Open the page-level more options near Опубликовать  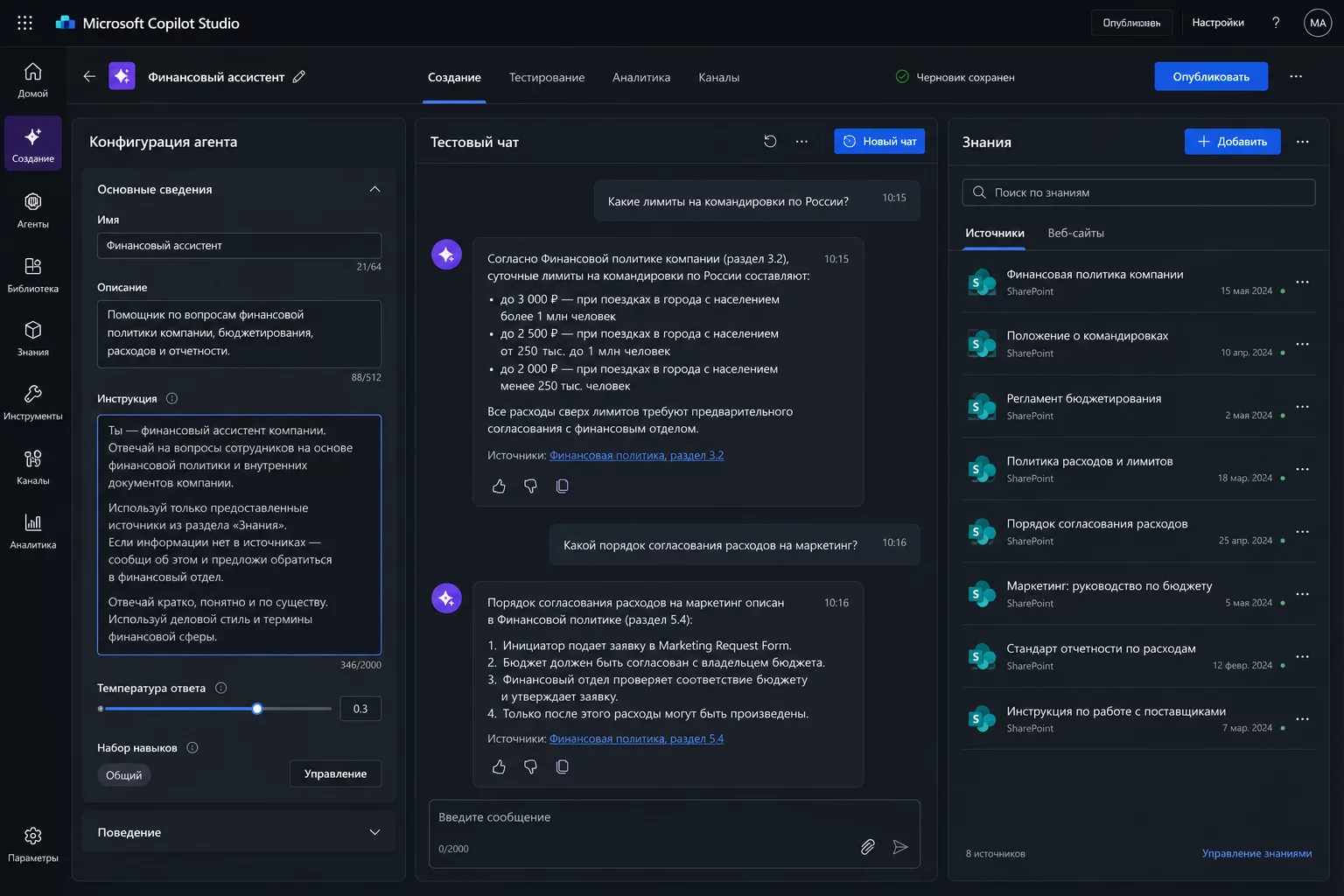pyautogui.click(x=1296, y=76)
